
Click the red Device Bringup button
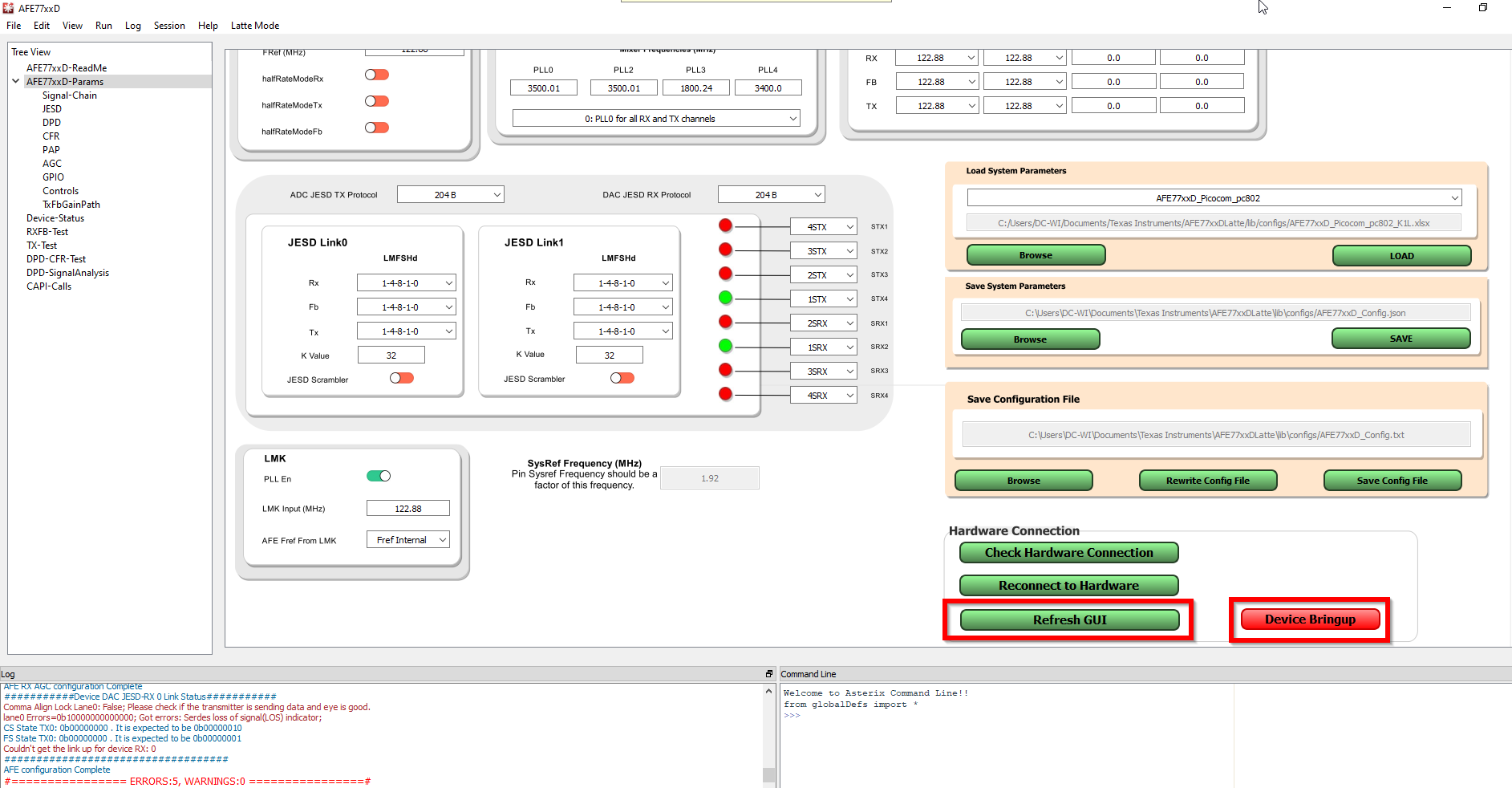pos(1311,619)
